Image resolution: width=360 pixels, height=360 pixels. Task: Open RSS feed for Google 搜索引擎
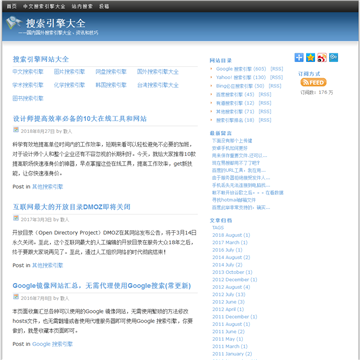276,69
